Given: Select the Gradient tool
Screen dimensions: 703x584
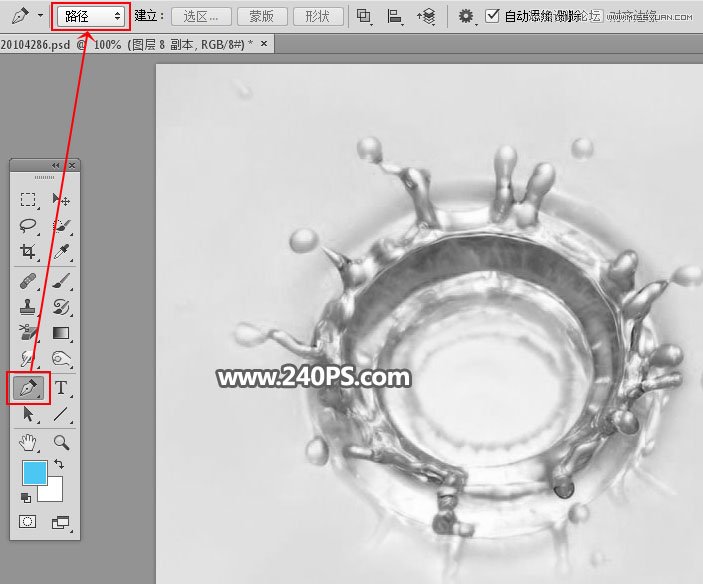Looking at the screenshot, I should coord(61,333).
